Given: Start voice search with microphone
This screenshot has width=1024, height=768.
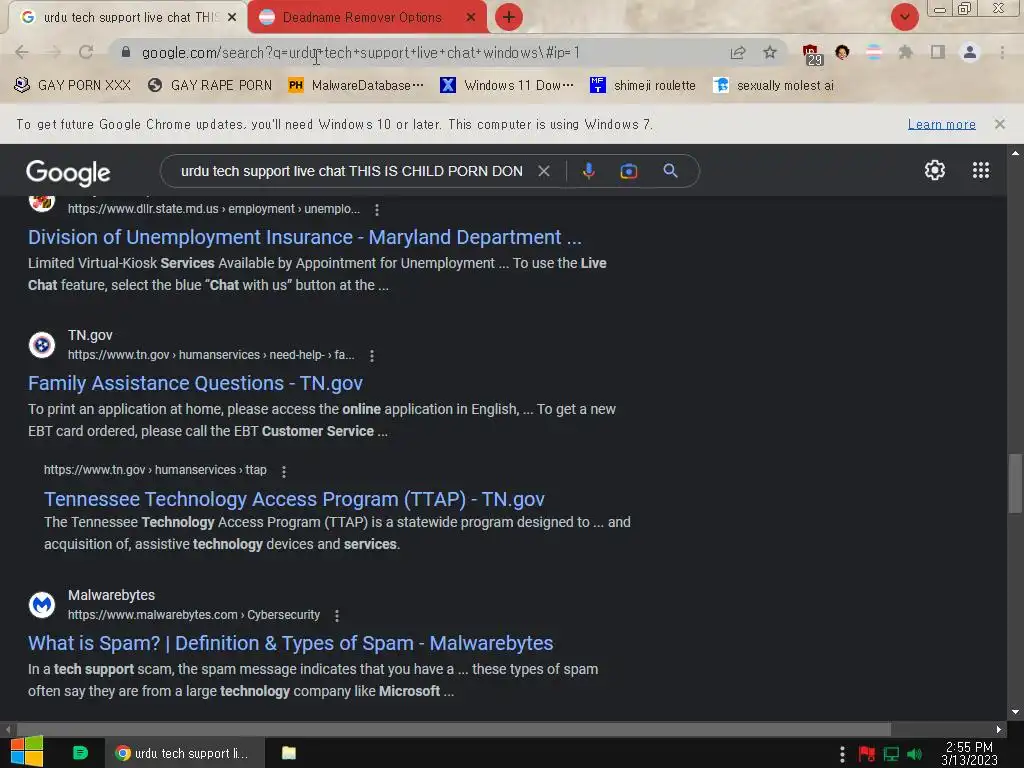Looking at the screenshot, I should (x=588, y=171).
